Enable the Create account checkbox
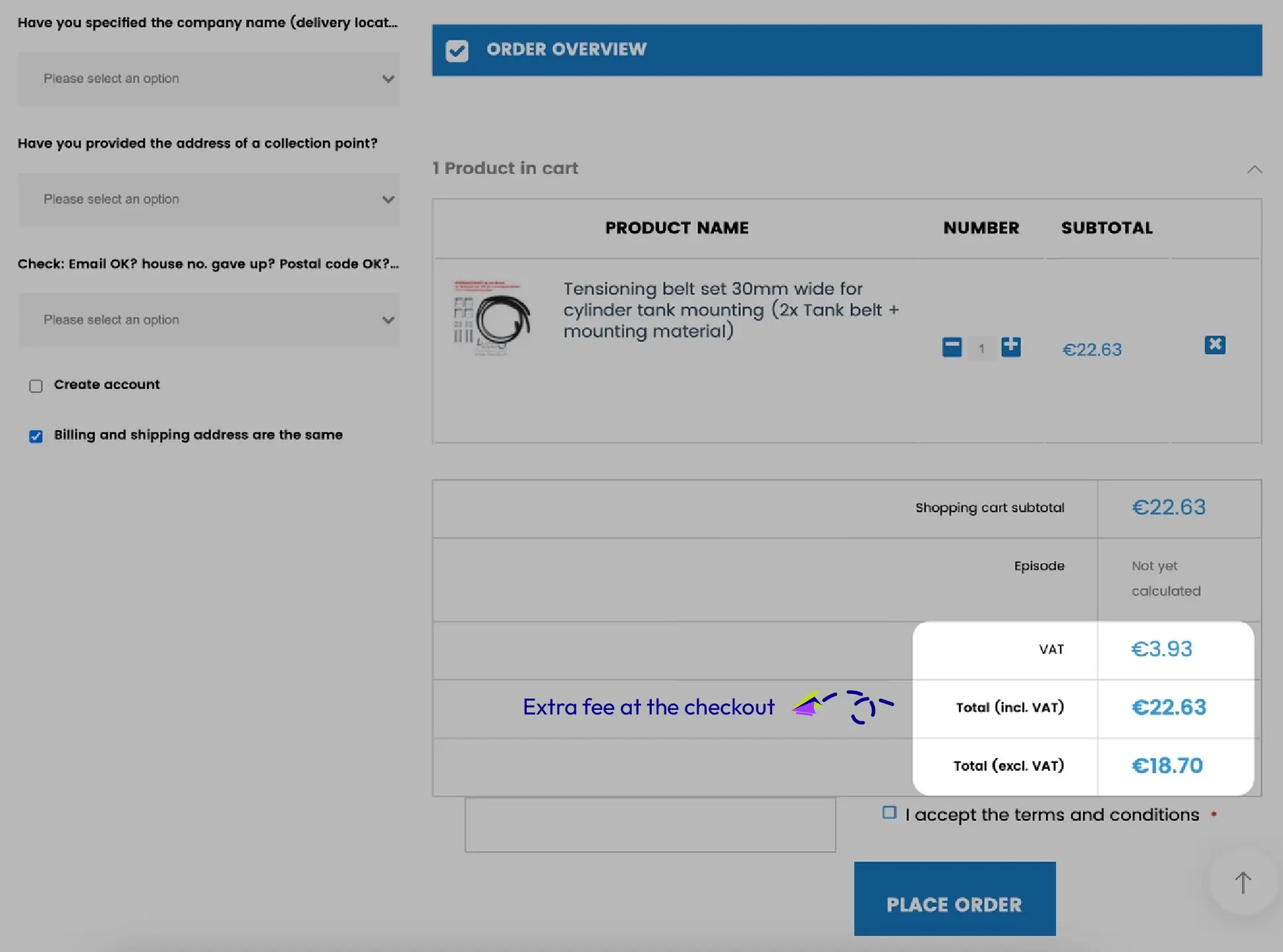1283x952 pixels. [x=36, y=386]
